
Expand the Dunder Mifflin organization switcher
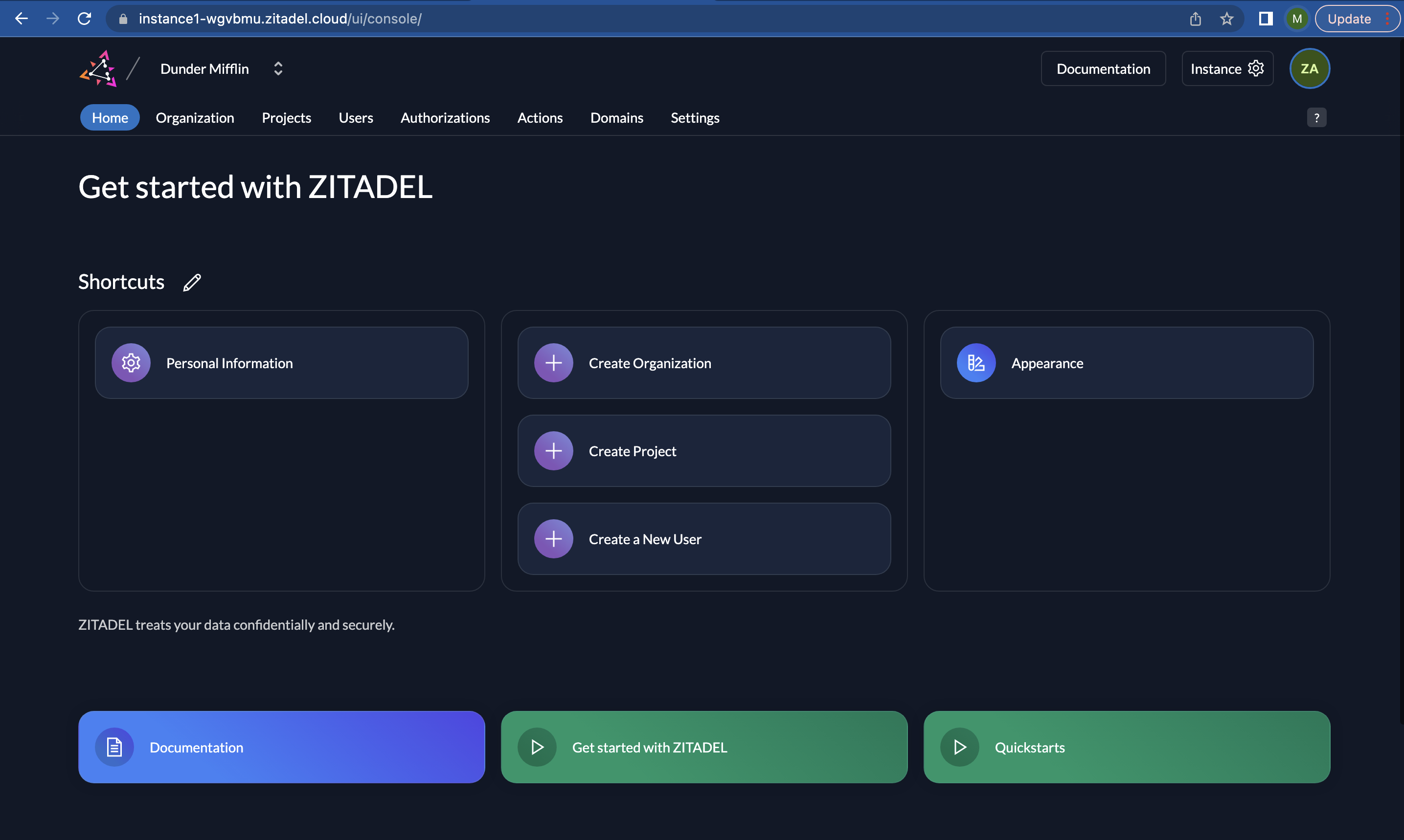point(278,69)
